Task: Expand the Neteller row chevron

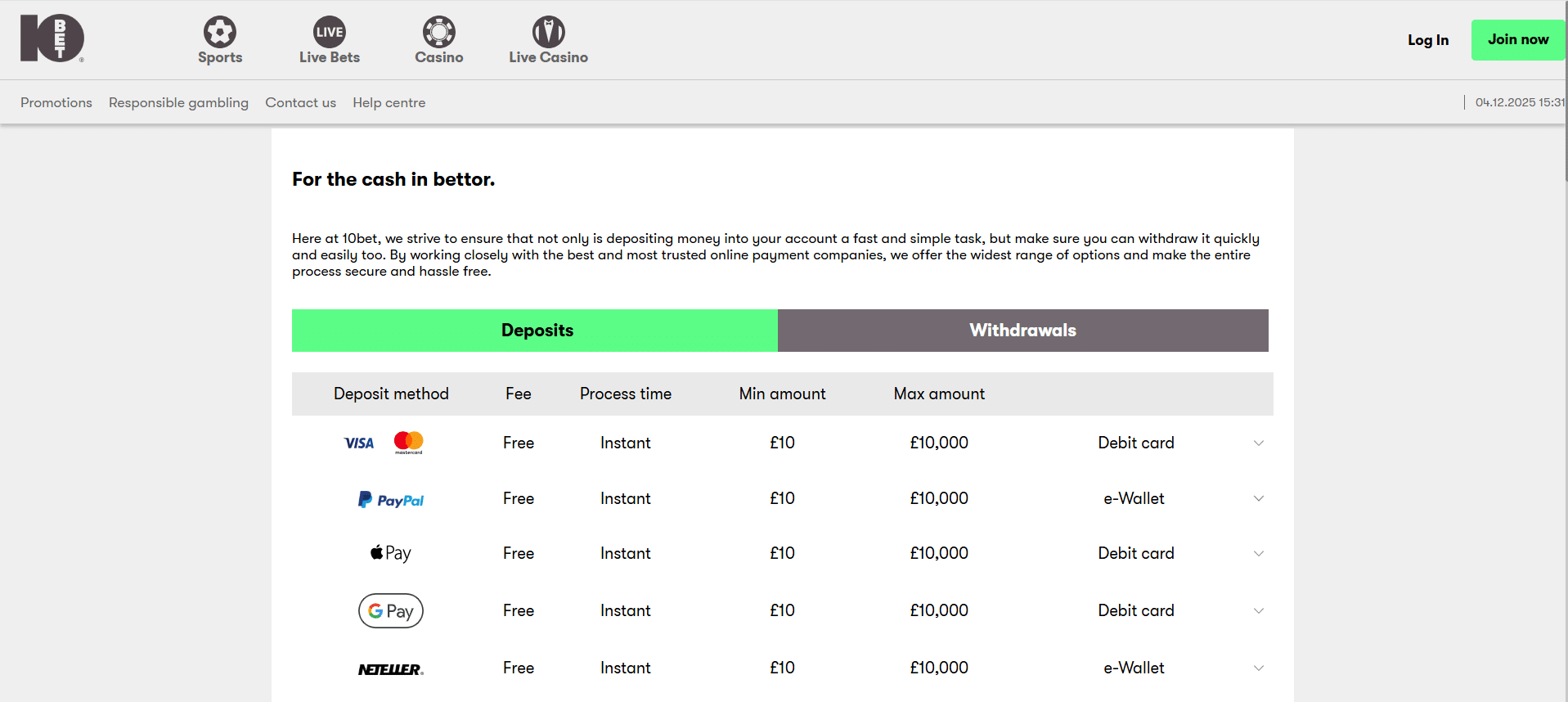Action: pos(1259,668)
